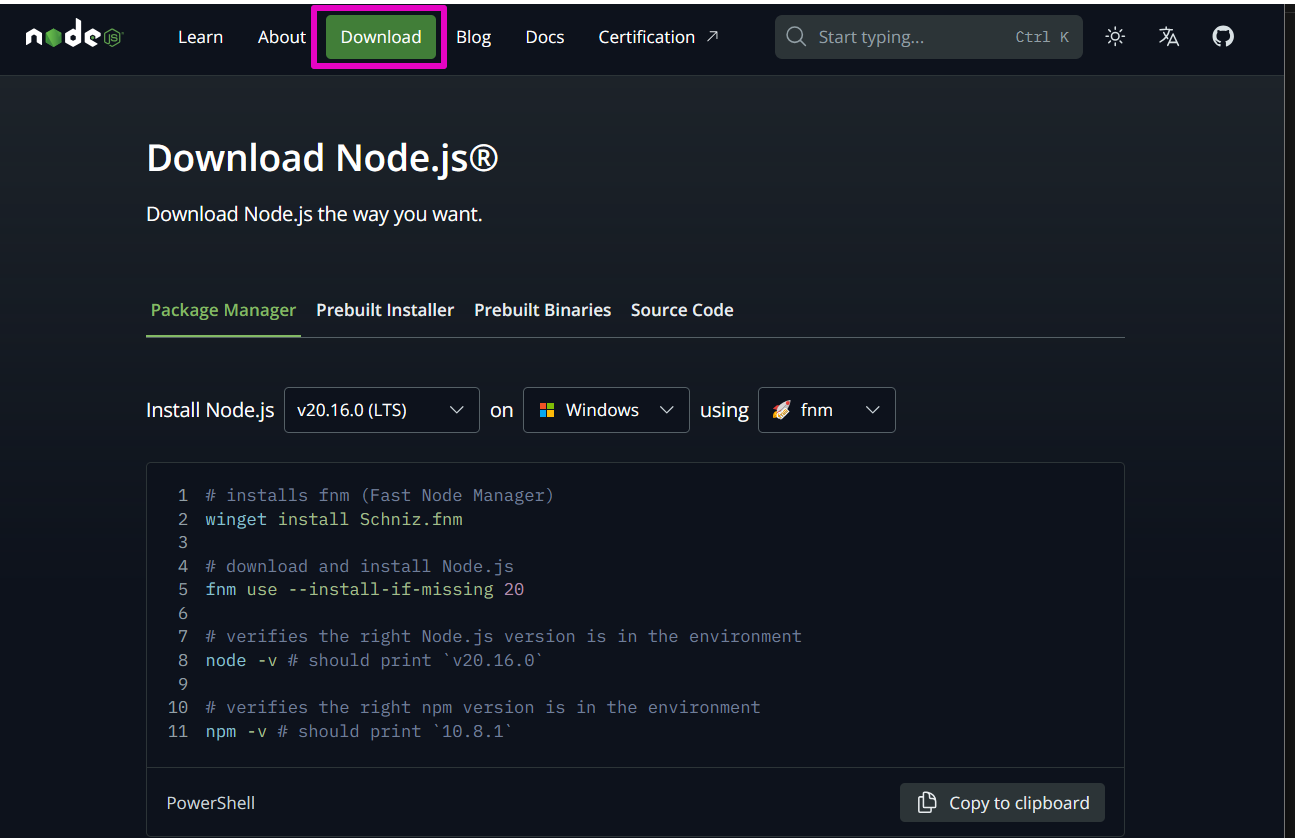Click the comment '# verifies the right npm version is in the environment'
The width and height of the screenshot is (1295, 838).
coord(483,707)
